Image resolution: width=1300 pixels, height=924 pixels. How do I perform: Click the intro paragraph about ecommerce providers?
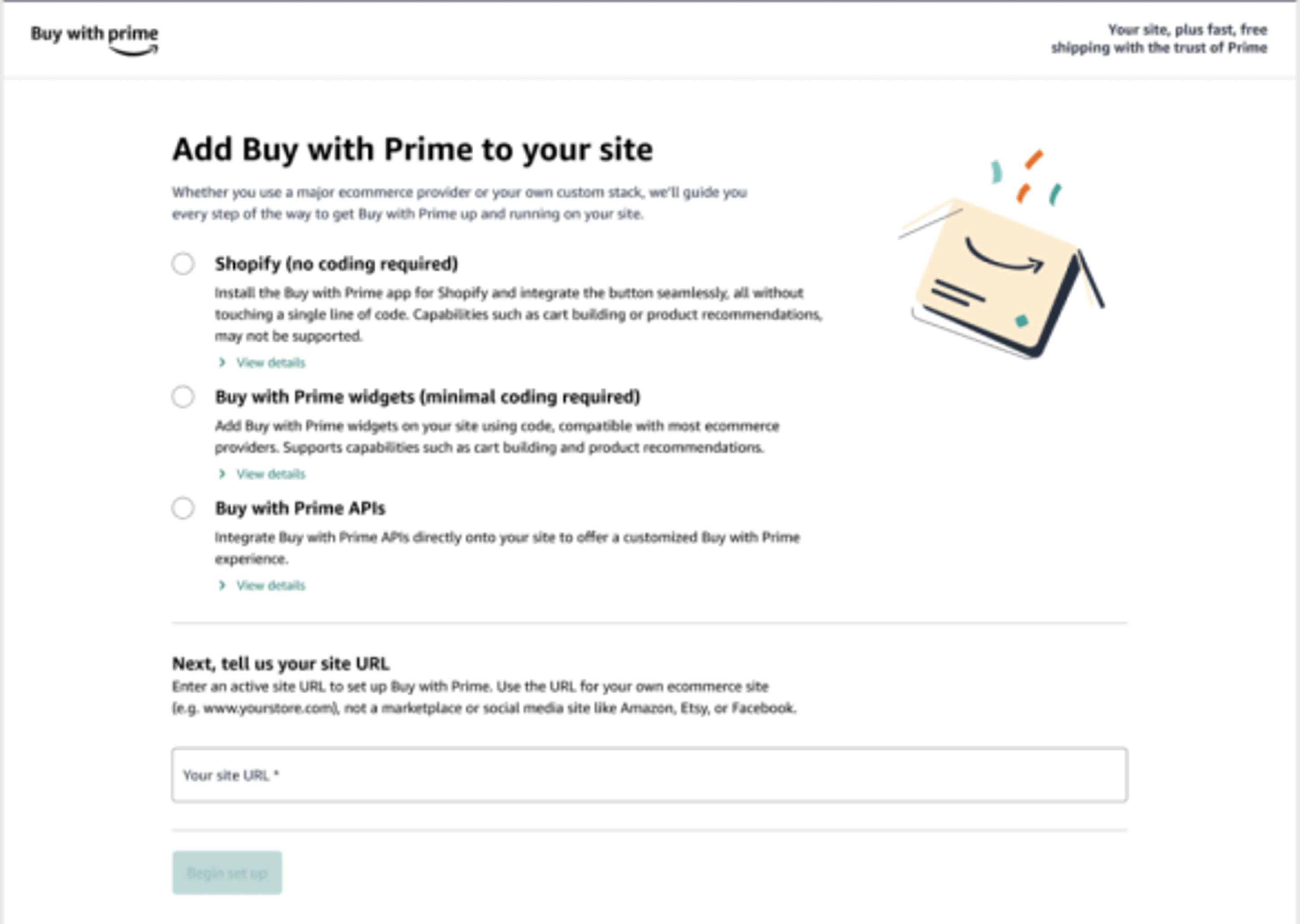458,203
